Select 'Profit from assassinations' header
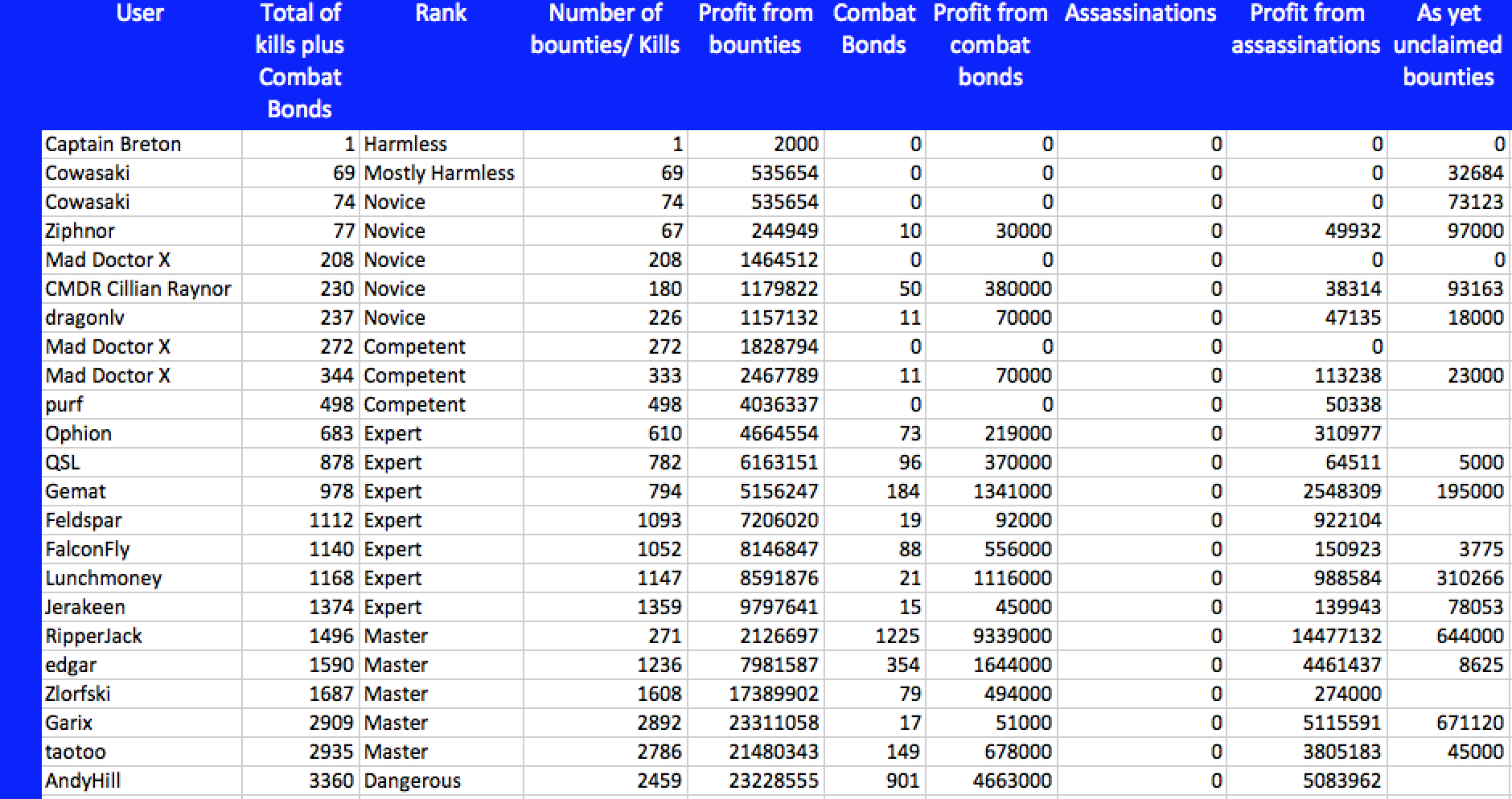The height and width of the screenshot is (799, 1512). [1306, 29]
